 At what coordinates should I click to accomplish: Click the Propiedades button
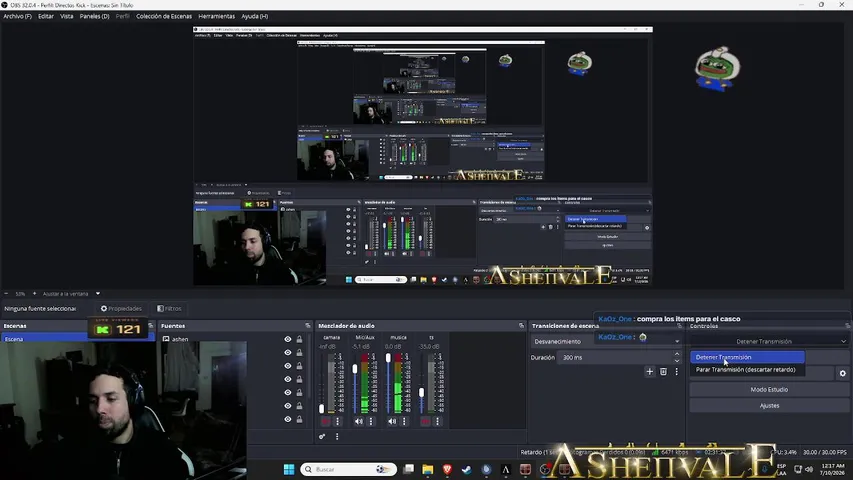pyautogui.click(x=121, y=309)
